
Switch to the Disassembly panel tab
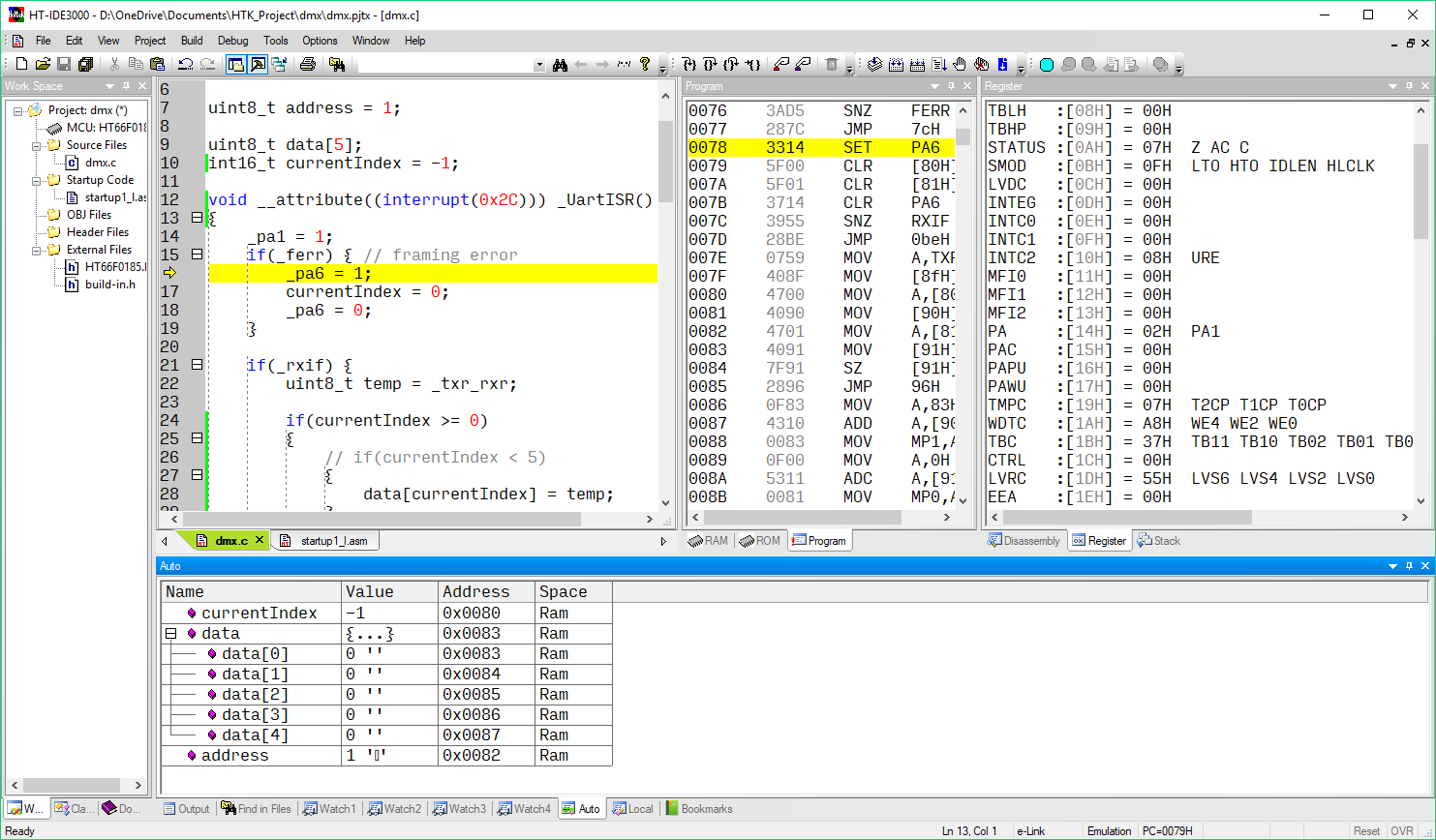pos(1024,541)
